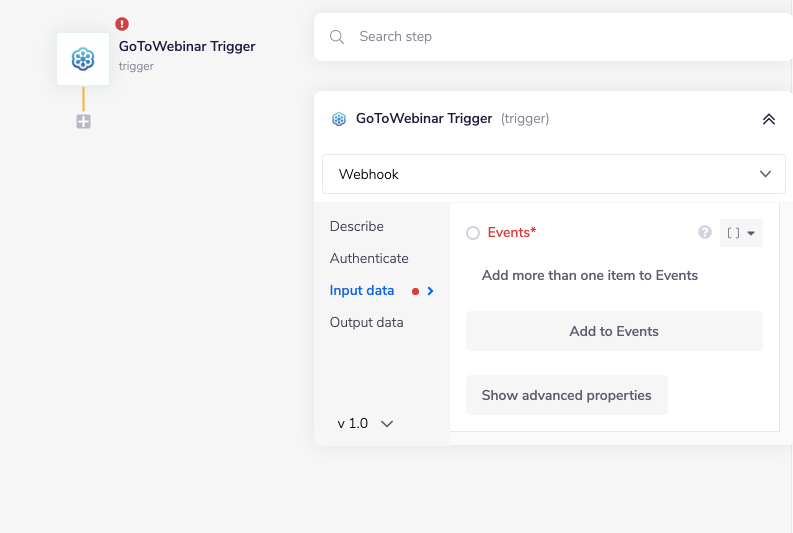Open the help tooltip icon next to Events

click(x=705, y=233)
